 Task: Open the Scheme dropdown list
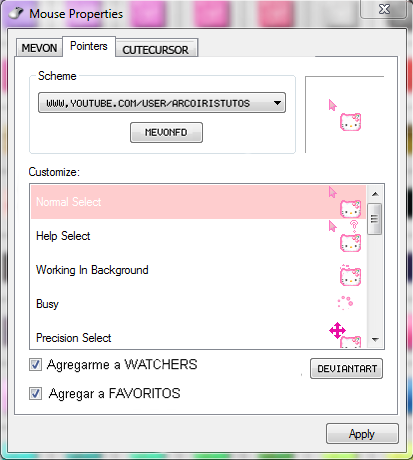point(162,103)
